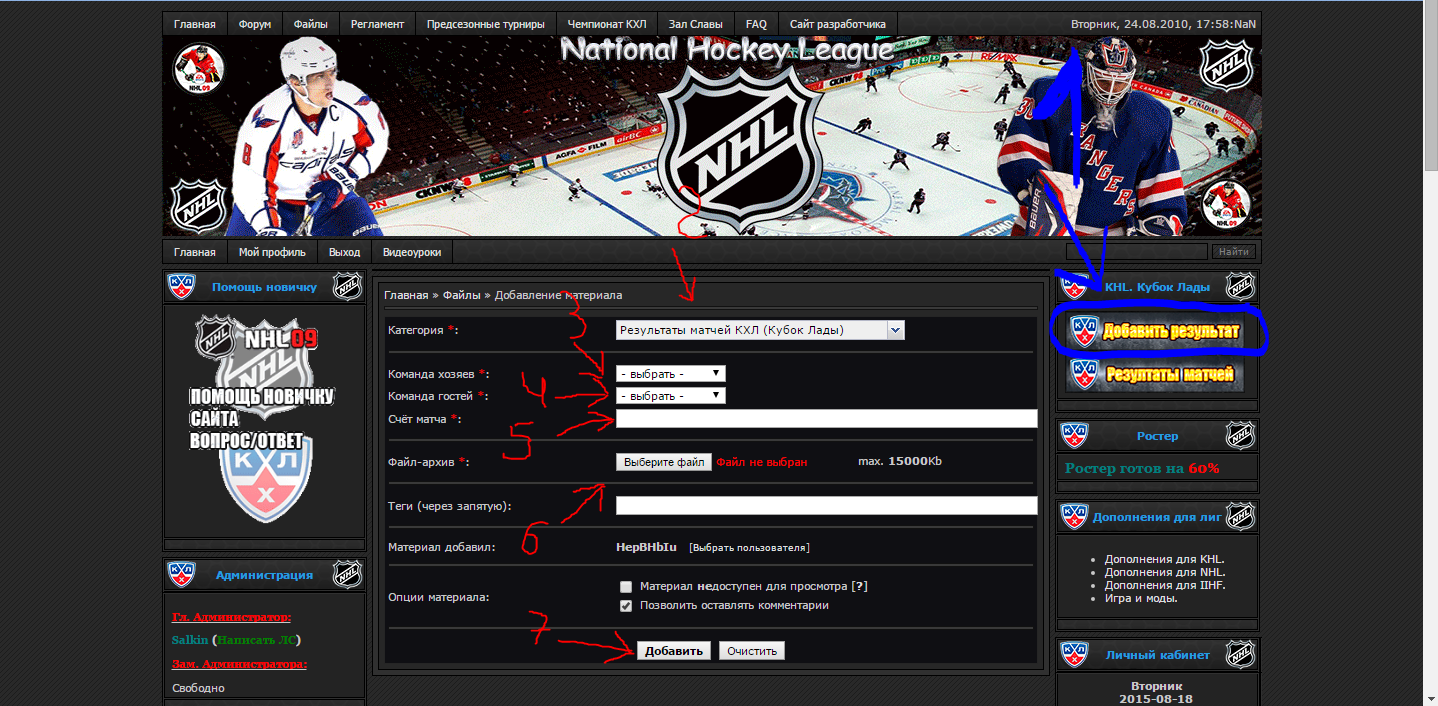Click the Выберите файл button
This screenshot has width=1438, height=706.
click(x=664, y=462)
